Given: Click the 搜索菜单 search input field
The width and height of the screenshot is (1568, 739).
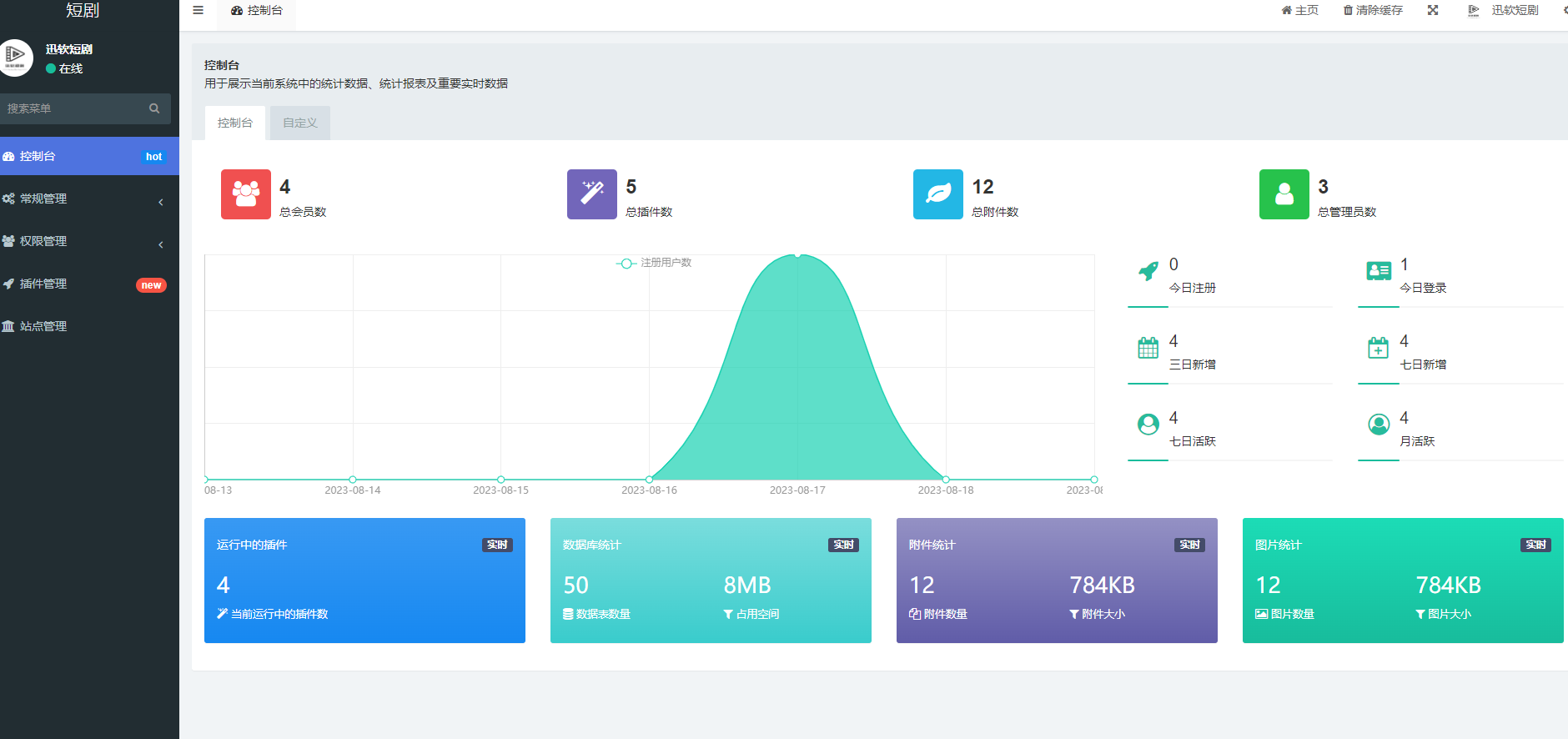Looking at the screenshot, I should click(x=73, y=108).
